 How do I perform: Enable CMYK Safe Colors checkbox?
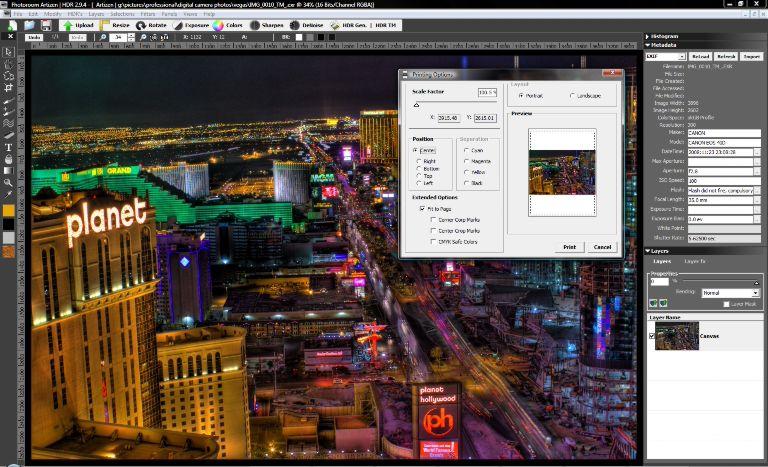point(431,241)
